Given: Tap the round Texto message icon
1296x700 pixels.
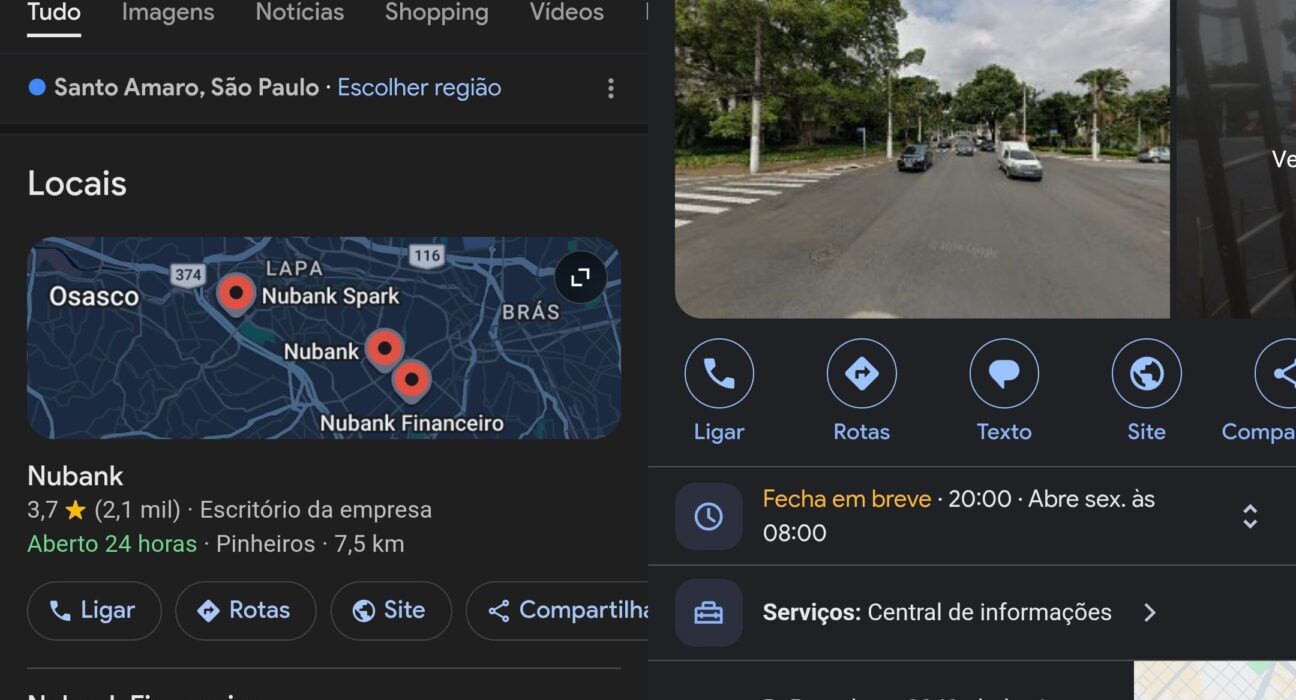Looking at the screenshot, I should (x=1004, y=374).
